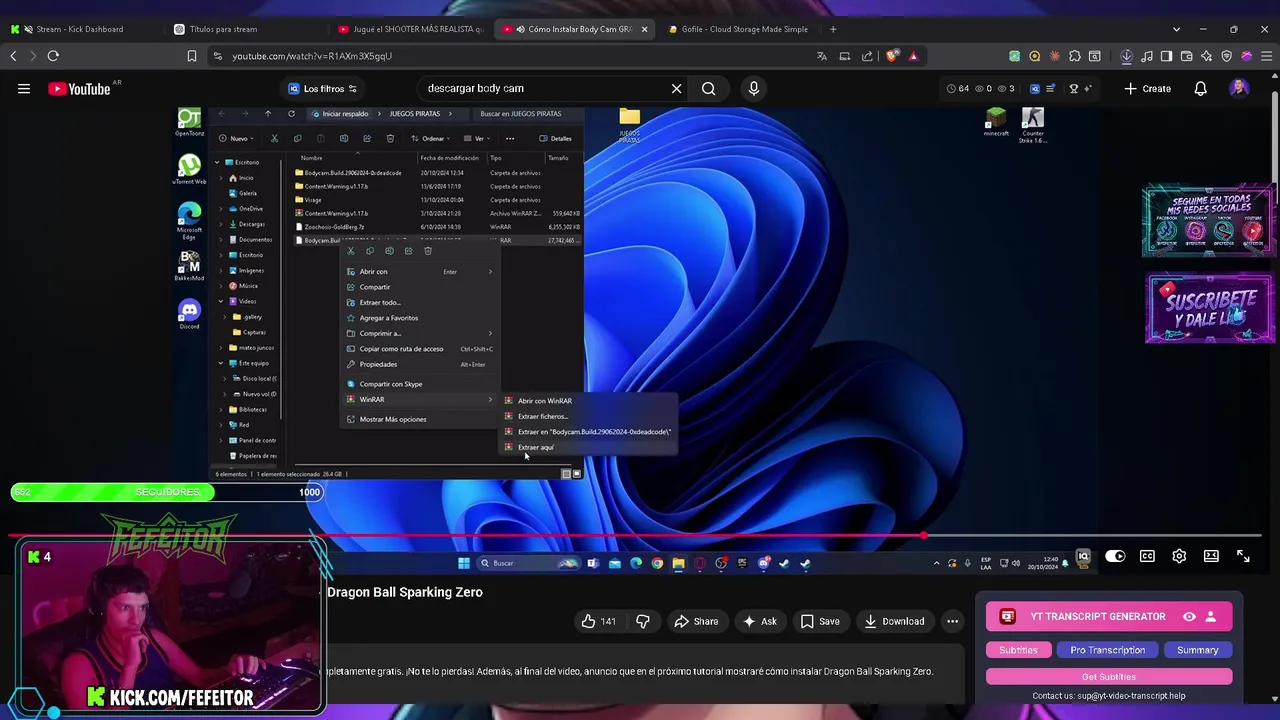Open the video player settings gear
Image resolution: width=1280 pixels, height=720 pixels.
1179,556
